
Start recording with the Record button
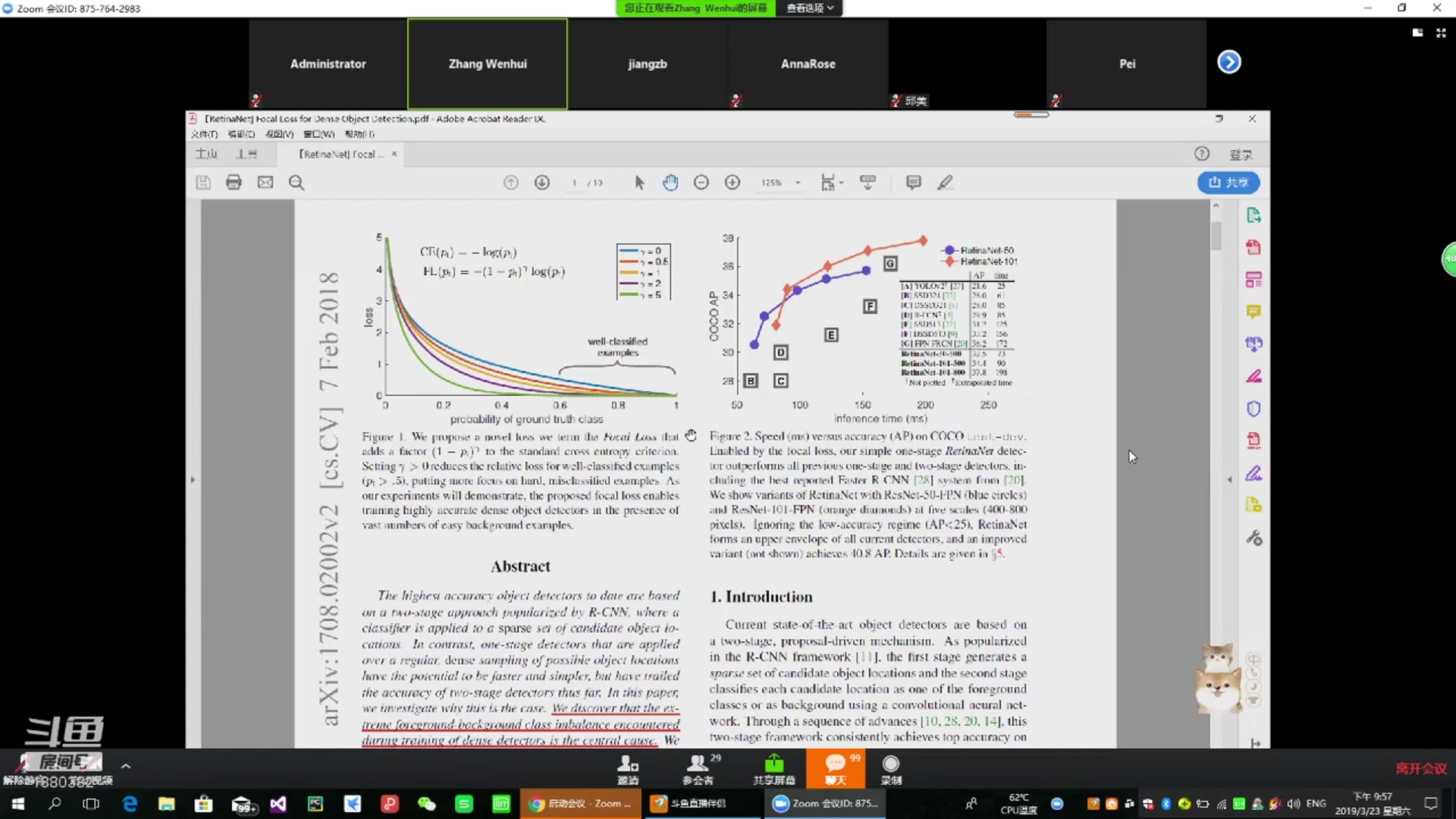[x=891, y=768]
